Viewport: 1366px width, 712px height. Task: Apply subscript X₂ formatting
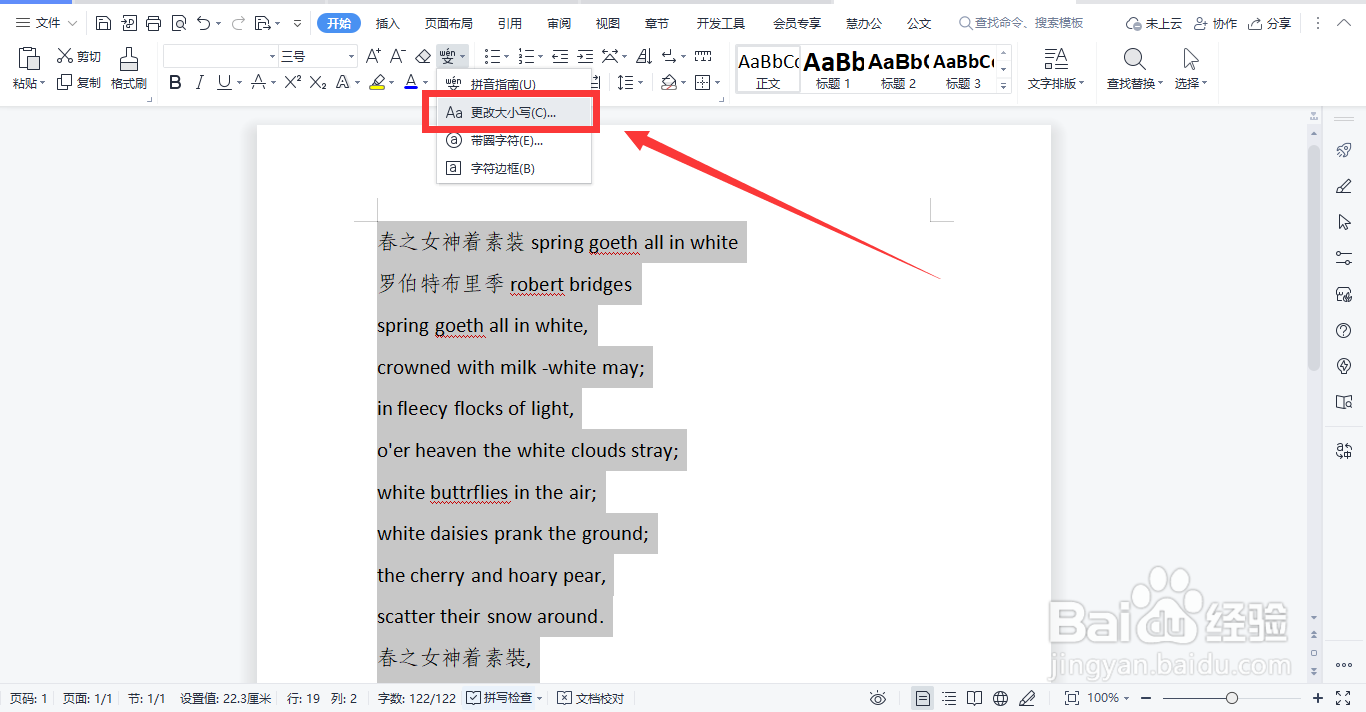tap(318, 83)
